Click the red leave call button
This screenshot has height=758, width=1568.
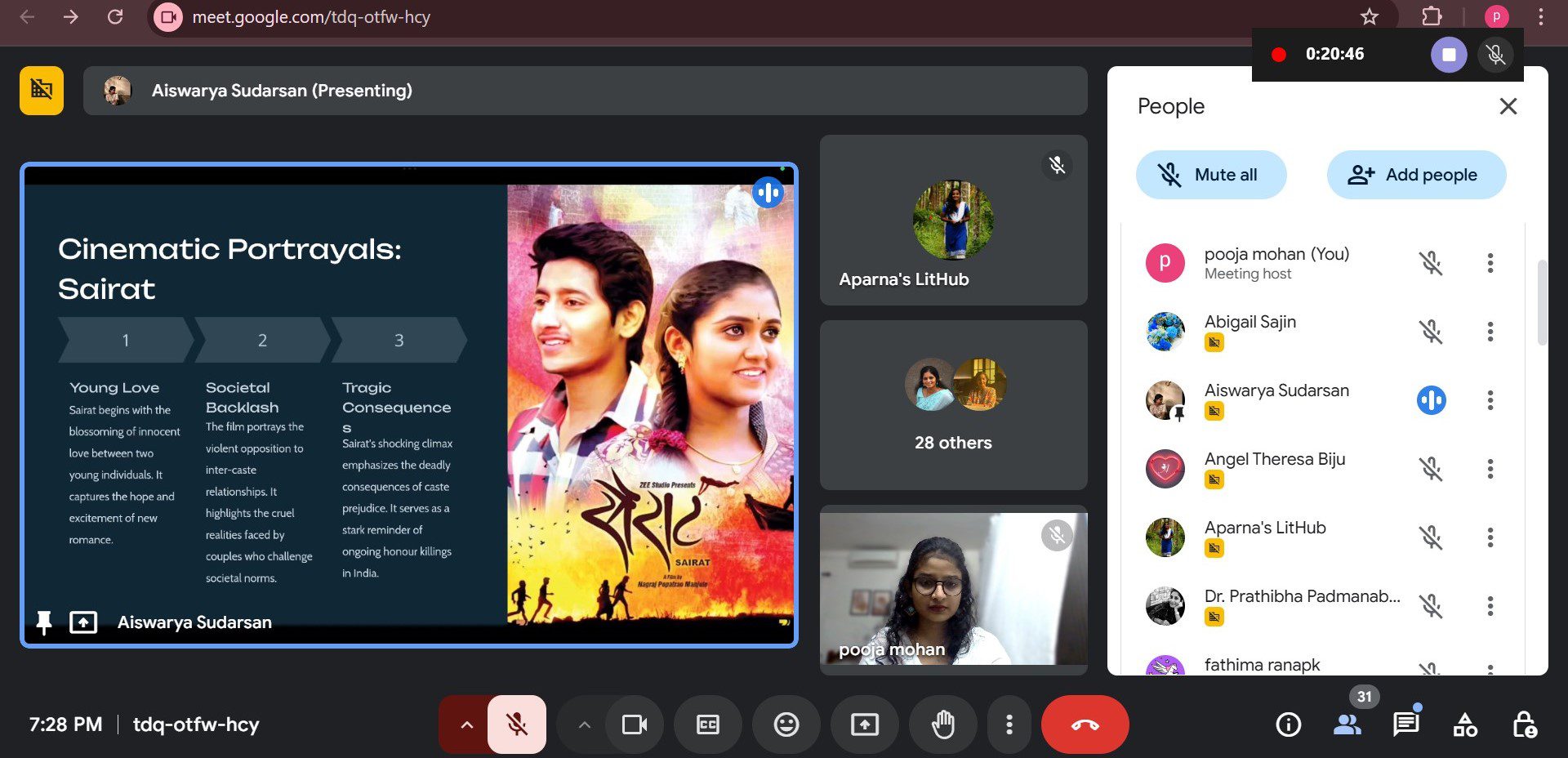pyautogui.click(x=1085, y=725)
